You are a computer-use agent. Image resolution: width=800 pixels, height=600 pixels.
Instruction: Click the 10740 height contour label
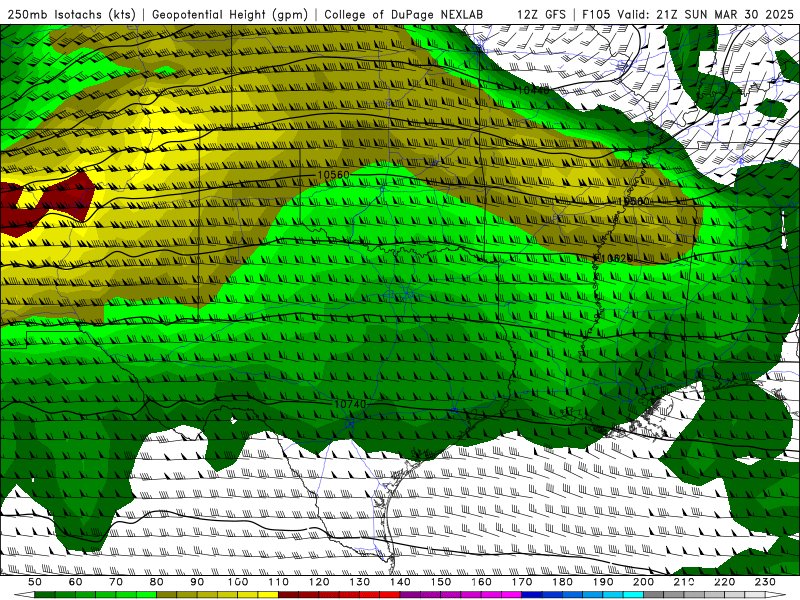[x=350, y=404]
